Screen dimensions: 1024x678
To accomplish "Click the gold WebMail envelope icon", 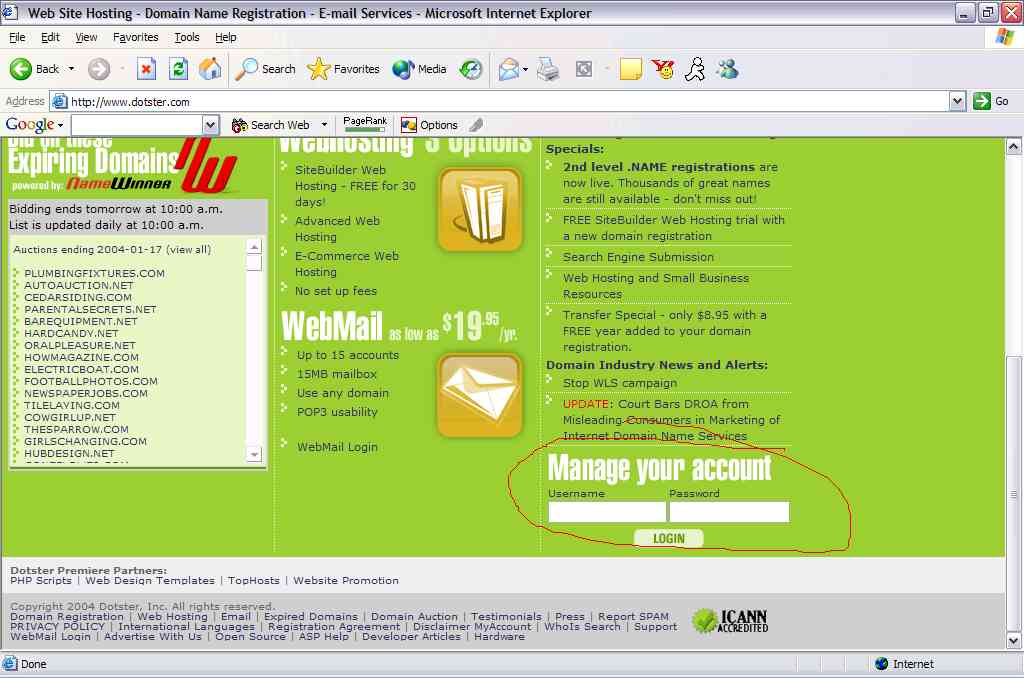I will pos(480,395).
